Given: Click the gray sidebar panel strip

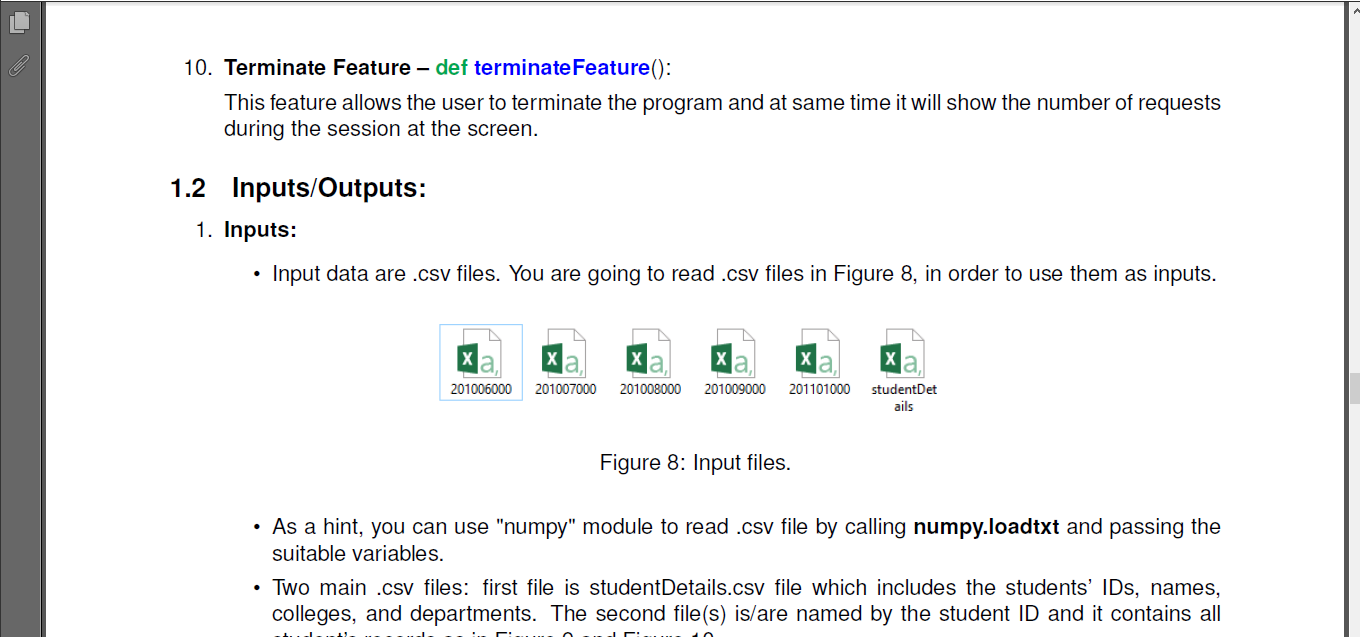Looking at the screenshot, I should point(18,350).
